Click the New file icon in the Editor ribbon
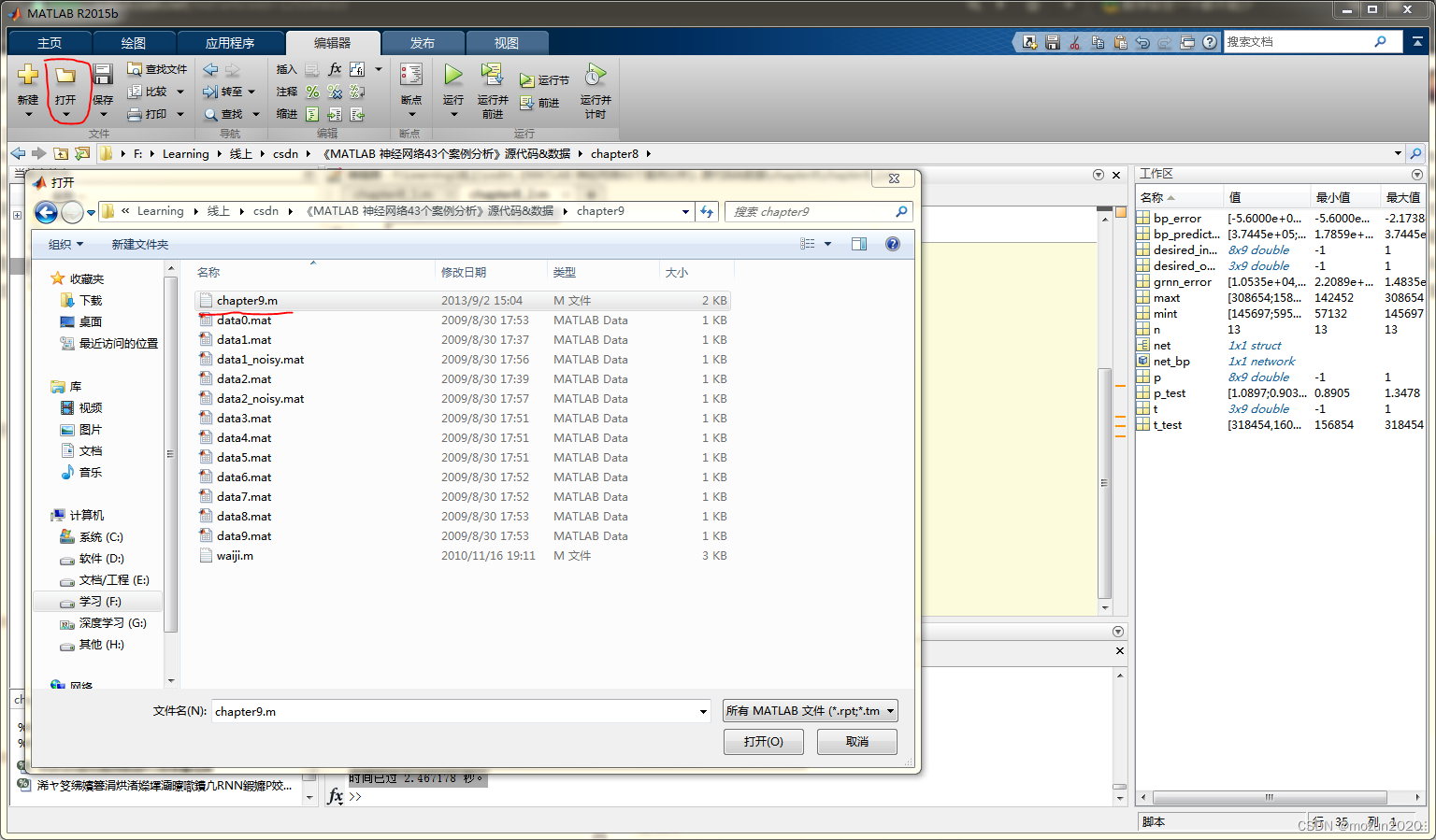The width and height of the screenshot is (1436, 840). [x=28, y=75]
